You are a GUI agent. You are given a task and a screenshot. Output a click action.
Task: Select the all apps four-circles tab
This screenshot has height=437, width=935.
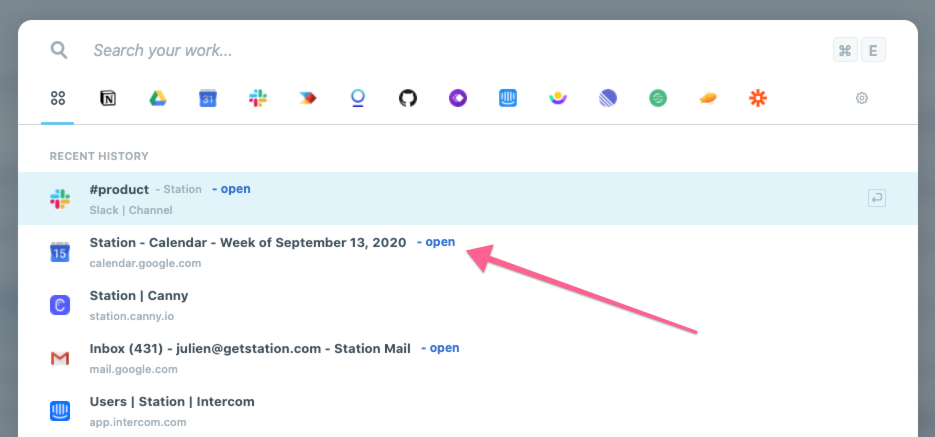coord(58,98)
